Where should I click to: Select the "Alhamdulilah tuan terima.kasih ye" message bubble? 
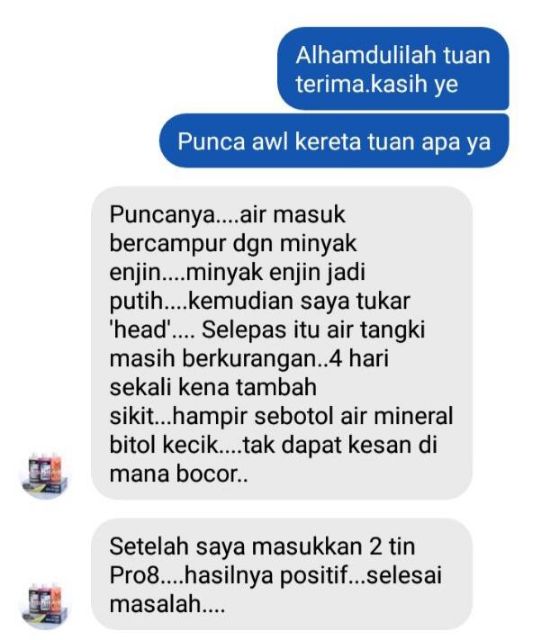click(x=394, y=69)
